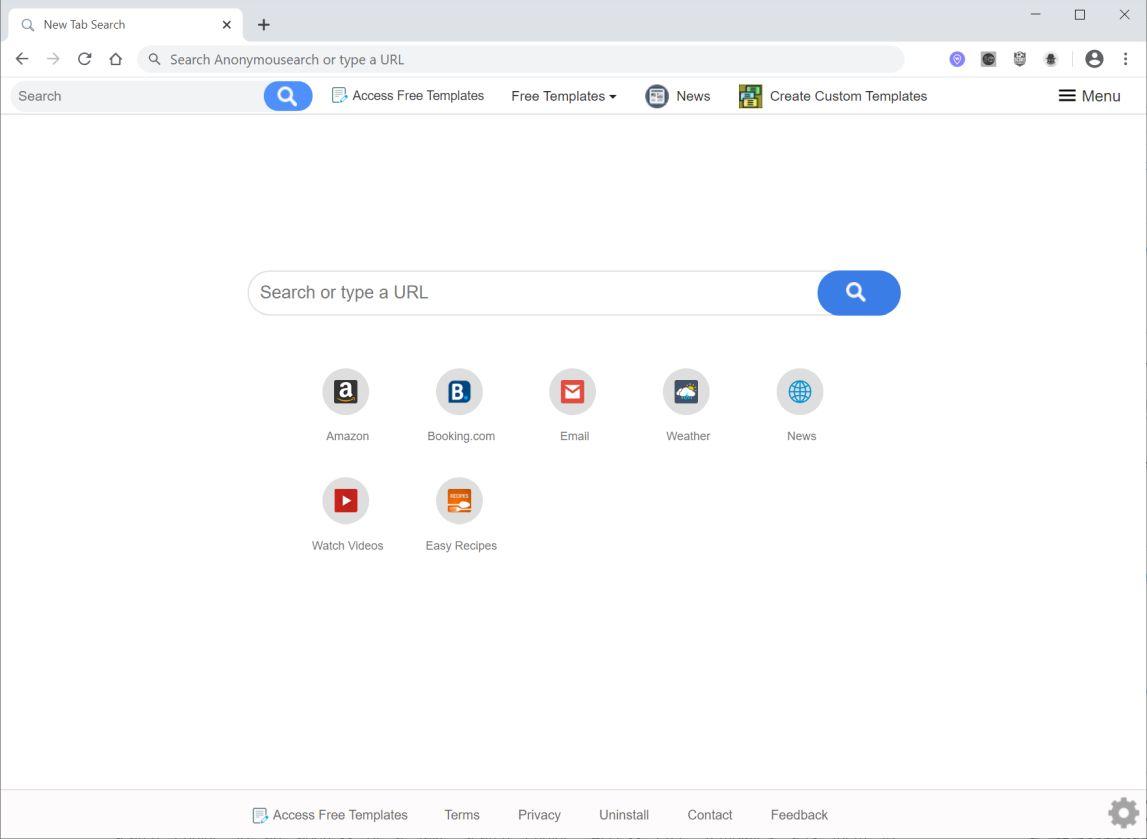Image resolution: width=1147 pixels, height=839 pixels.
Task: Open the Easy Recipes shortcut icon
Action: 459,500
